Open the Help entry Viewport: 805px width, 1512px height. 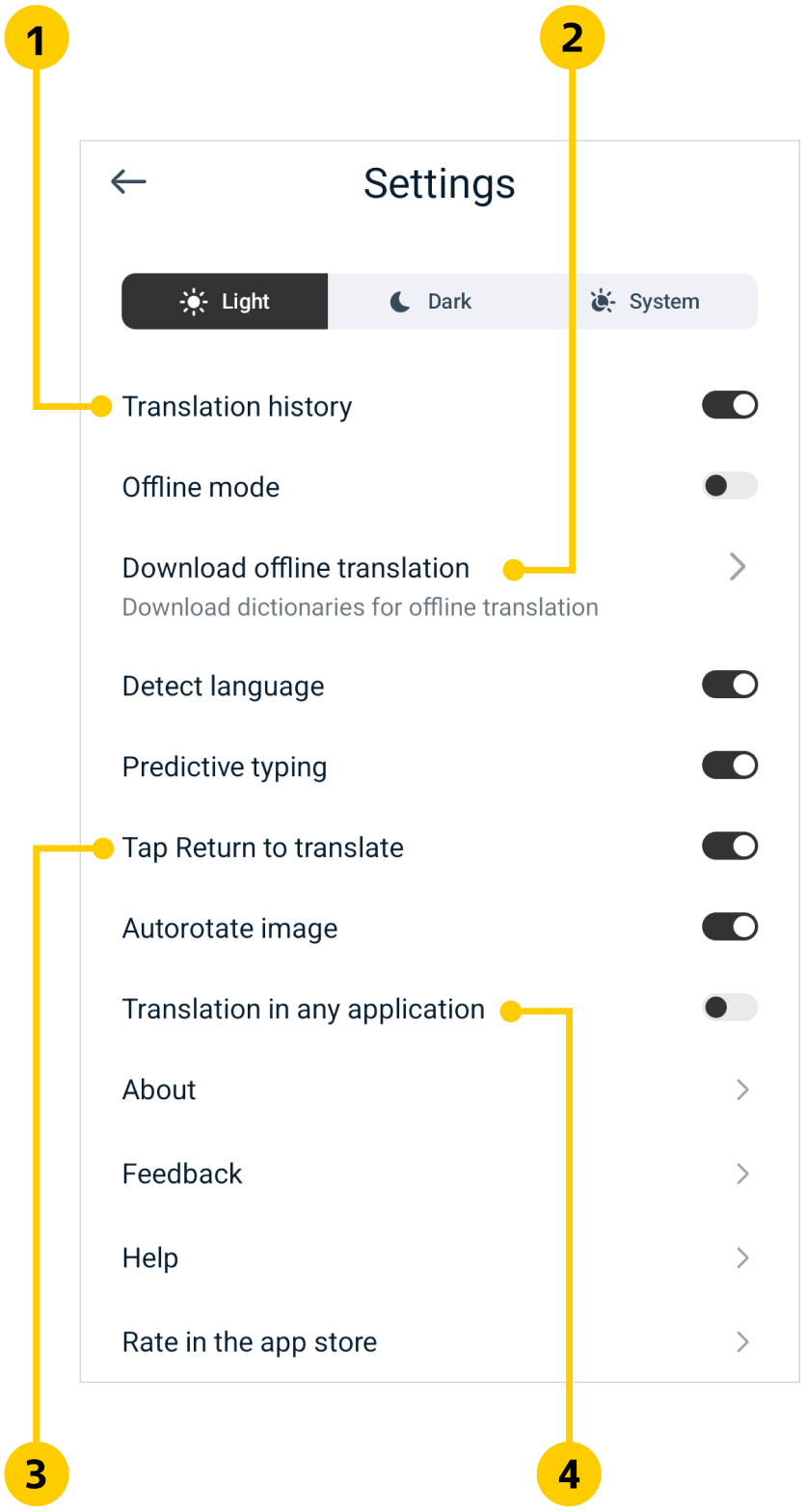150,1258
